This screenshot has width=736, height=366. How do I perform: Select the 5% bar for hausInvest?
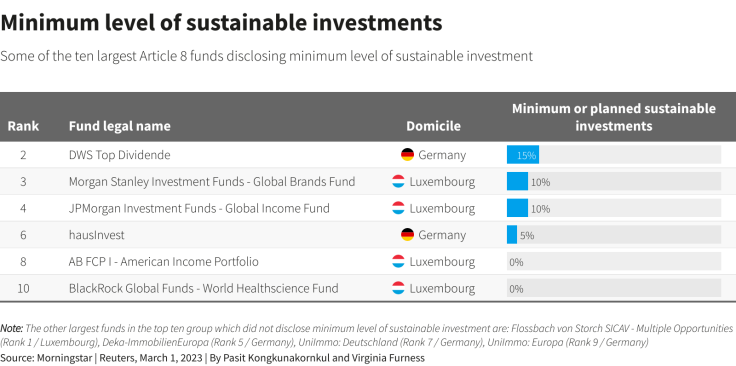coord(512,235)
